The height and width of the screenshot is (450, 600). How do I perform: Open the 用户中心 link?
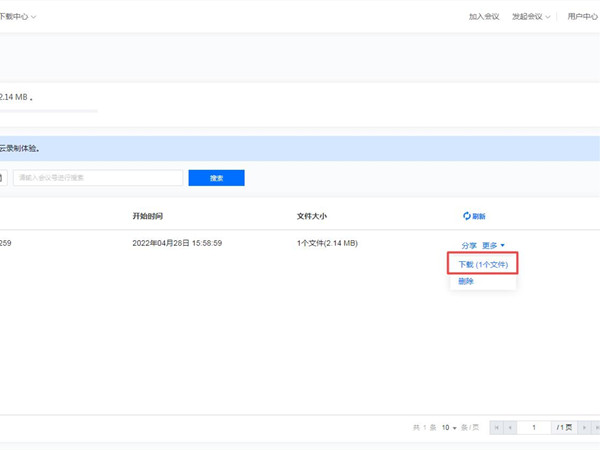pos(582,16)
